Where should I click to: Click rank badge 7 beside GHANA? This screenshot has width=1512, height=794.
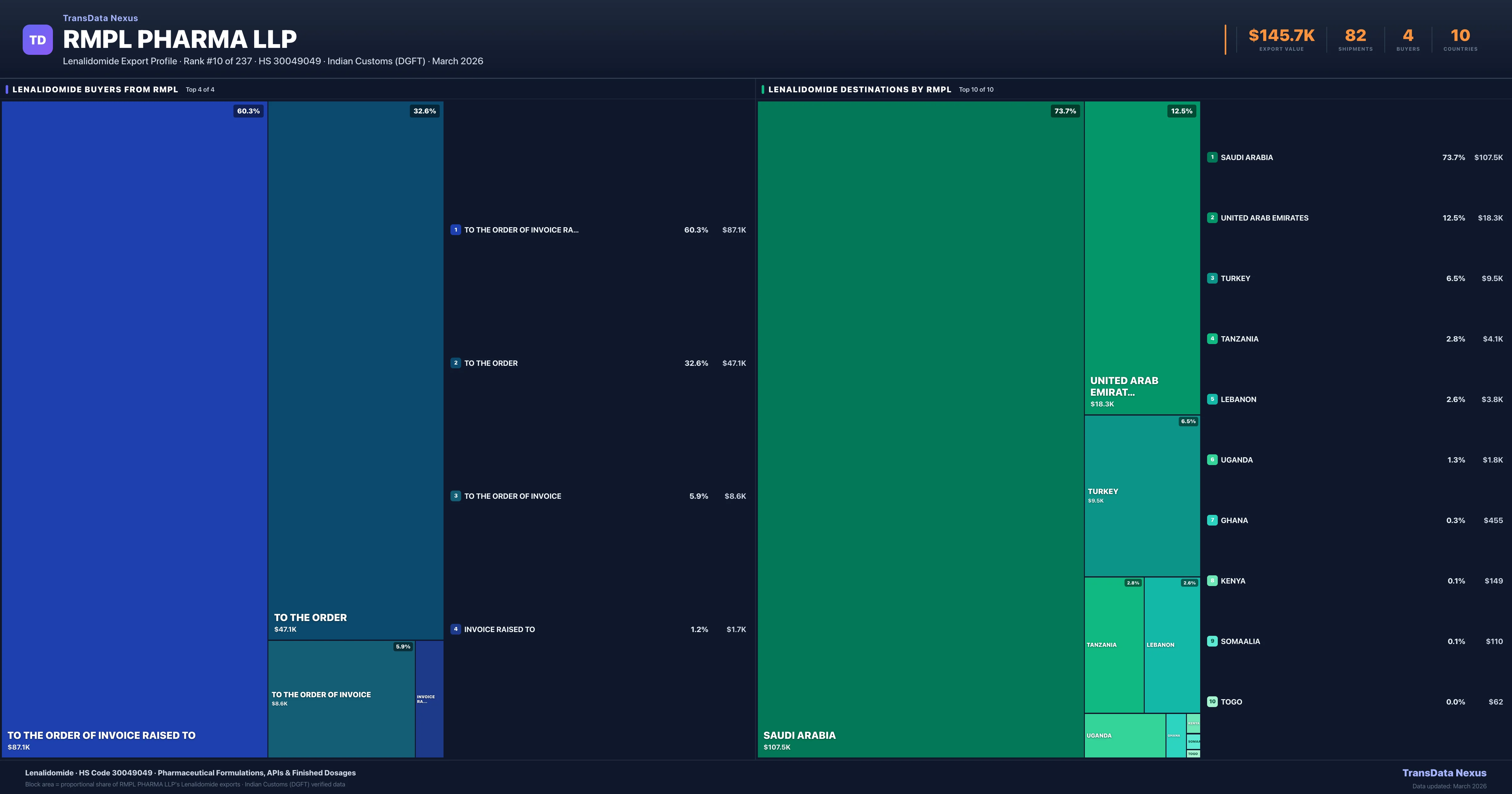1213,520
